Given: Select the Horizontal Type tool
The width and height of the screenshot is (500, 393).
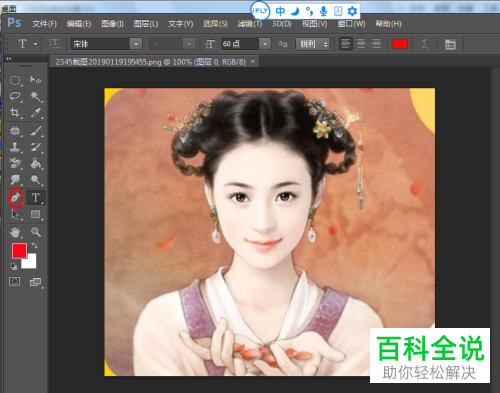Looking at the screenshot, I should coord(36,198).
